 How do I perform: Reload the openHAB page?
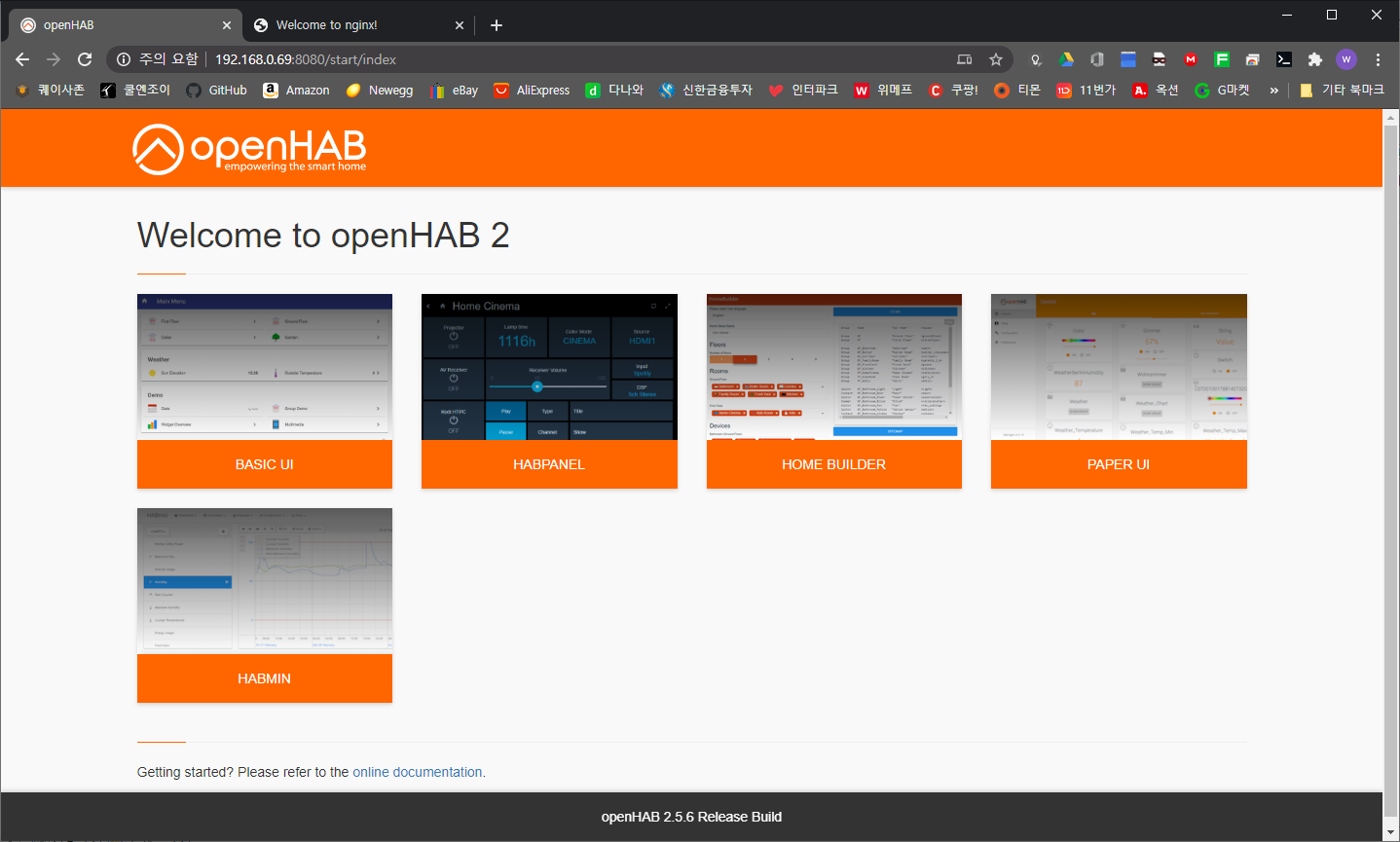click(85, 59)
